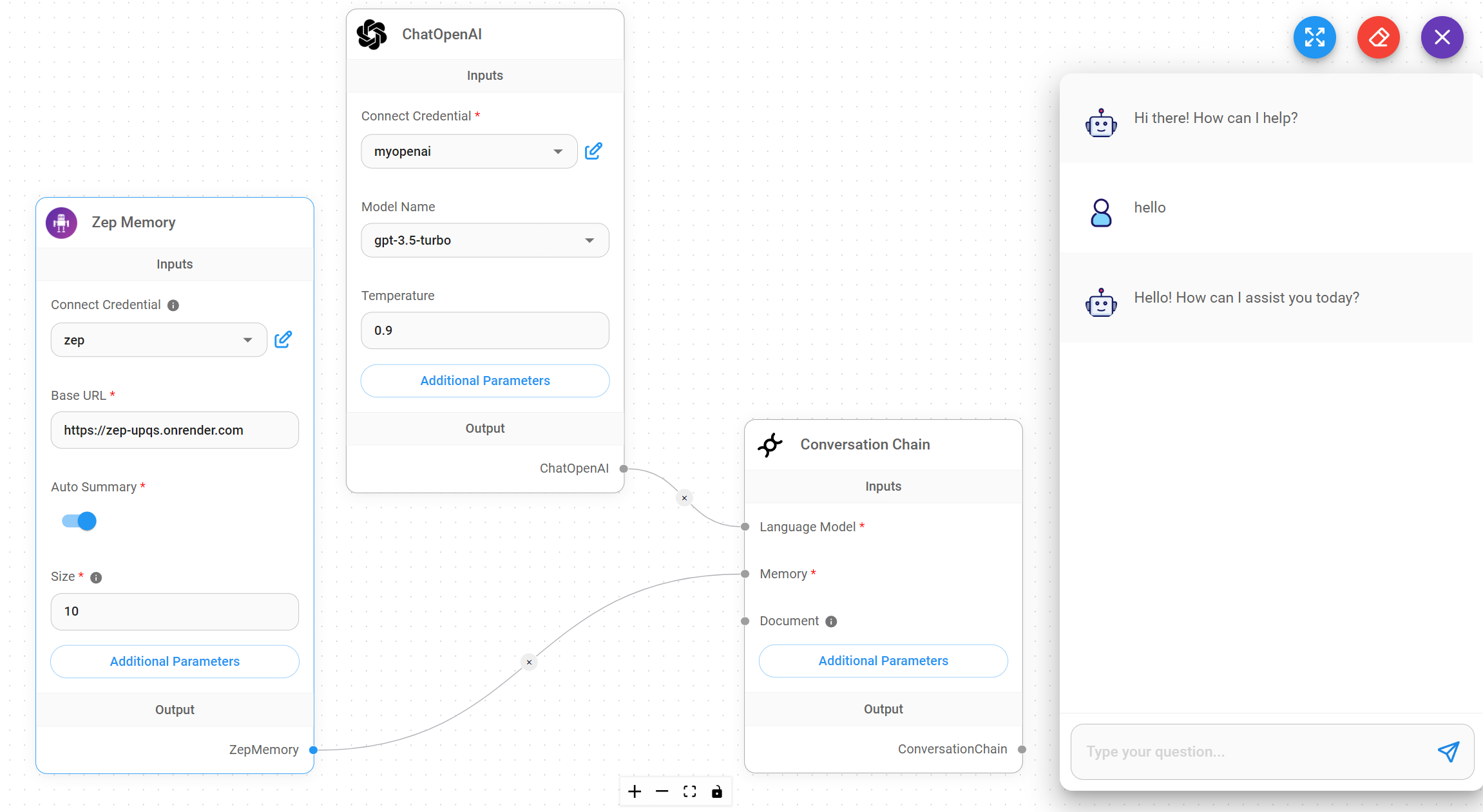
Task: Click the expand chat window icon
Action: pos(1314,37)
